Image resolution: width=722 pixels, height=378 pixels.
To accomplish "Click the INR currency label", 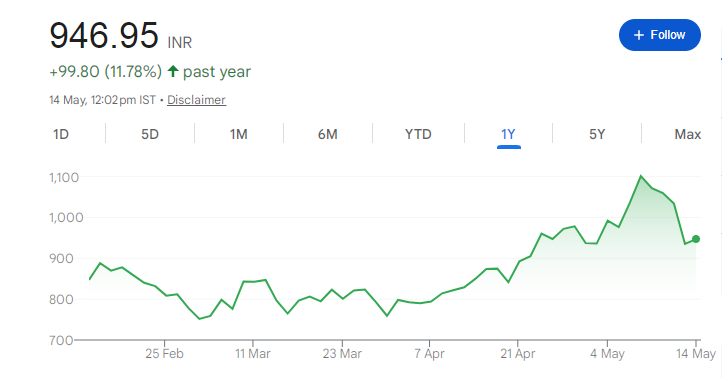I will click(180, 43).
